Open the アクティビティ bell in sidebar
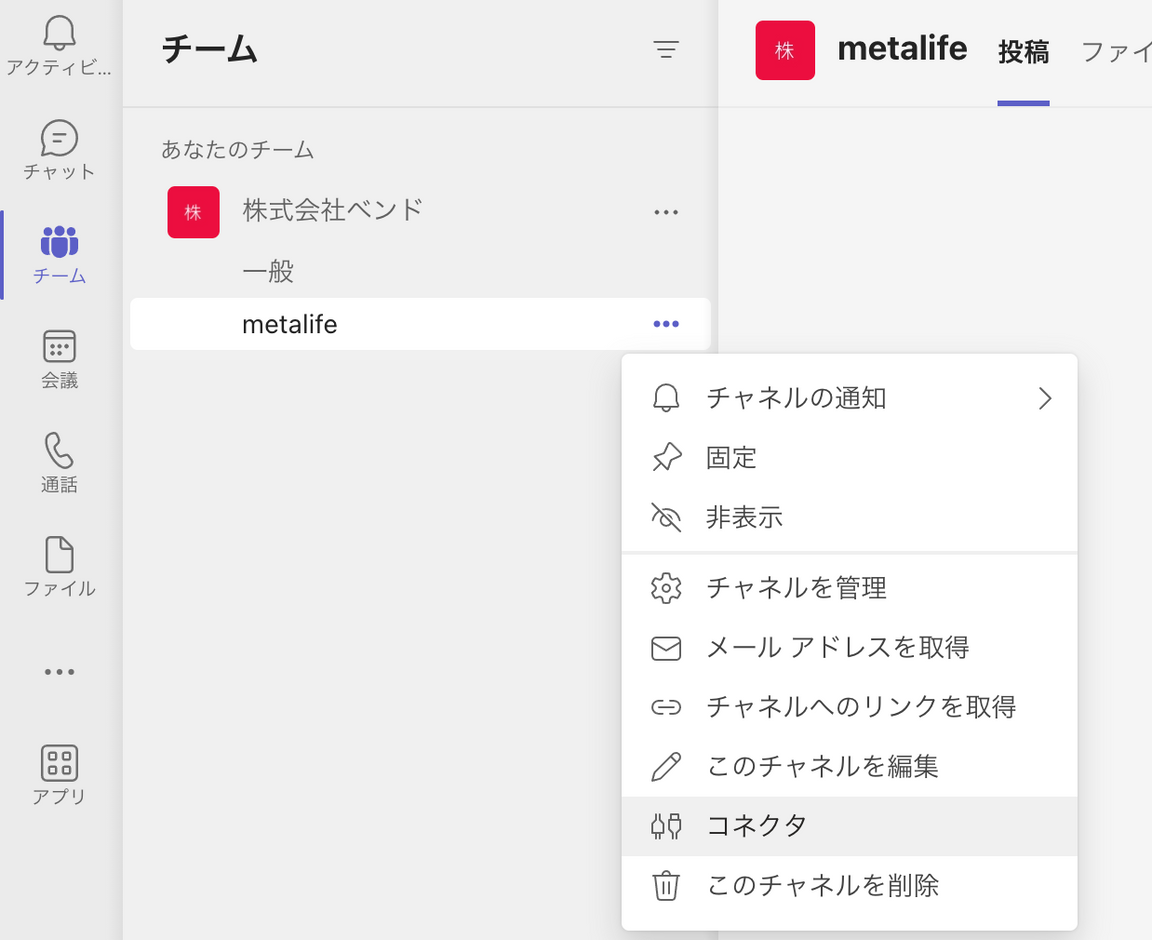This screenshot has width=1152, height=940. click(59, 44)
